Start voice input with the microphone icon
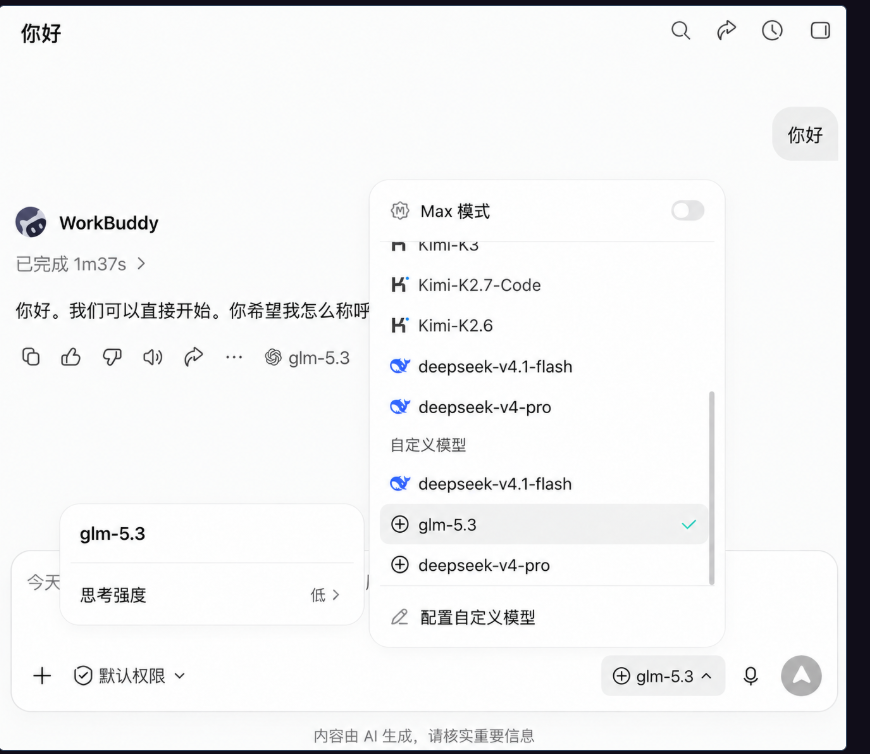The image size is (870, 754). pos(751,676)
